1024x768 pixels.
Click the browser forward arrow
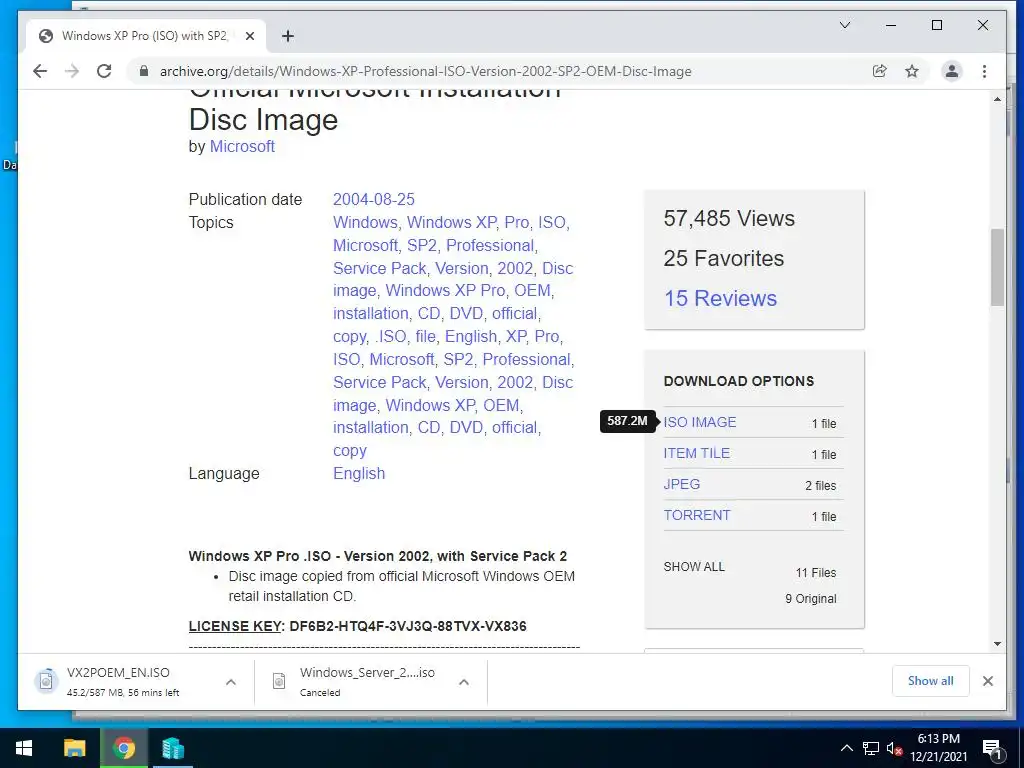coord(72,71)
